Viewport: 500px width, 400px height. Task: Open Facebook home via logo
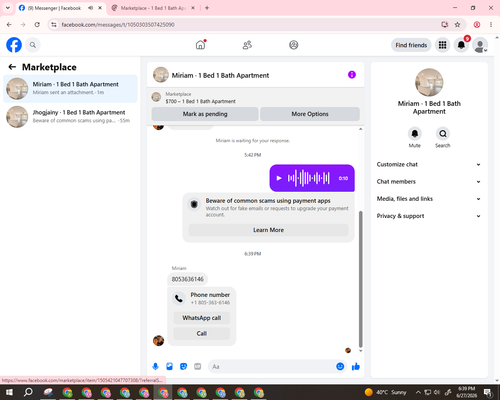coord(14,45)
